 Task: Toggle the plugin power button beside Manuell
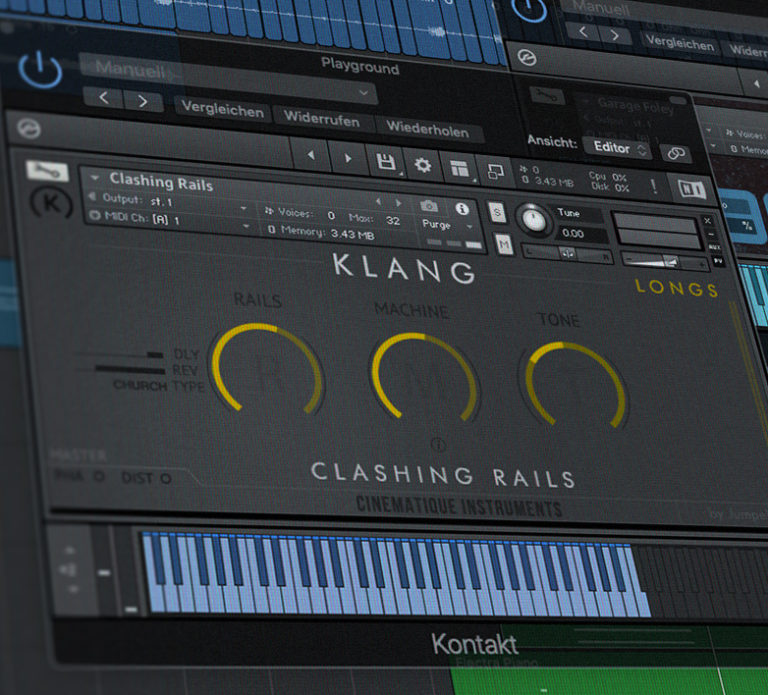pos(40,70)
